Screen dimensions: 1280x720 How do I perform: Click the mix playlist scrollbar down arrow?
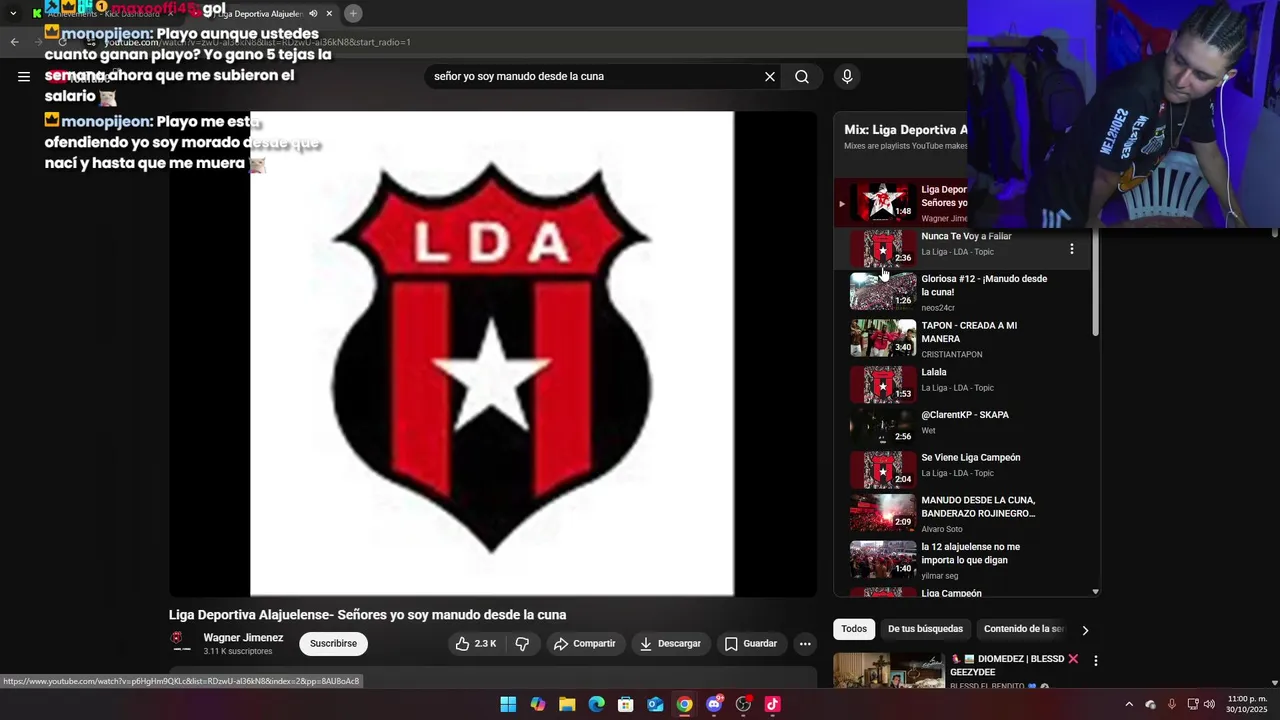point(1095,592)
